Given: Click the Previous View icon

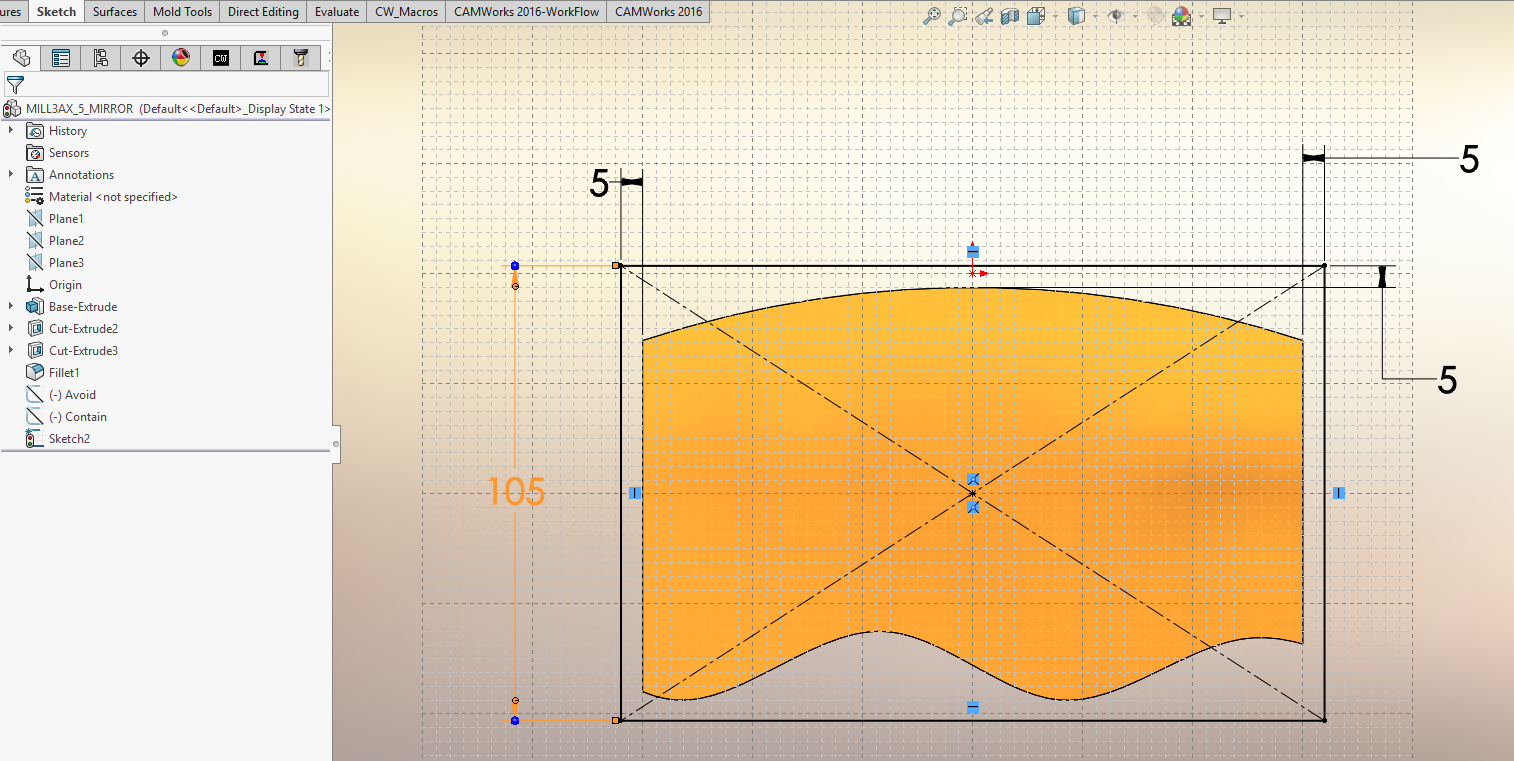Looking at the screenshot, I should click(984, 16).
